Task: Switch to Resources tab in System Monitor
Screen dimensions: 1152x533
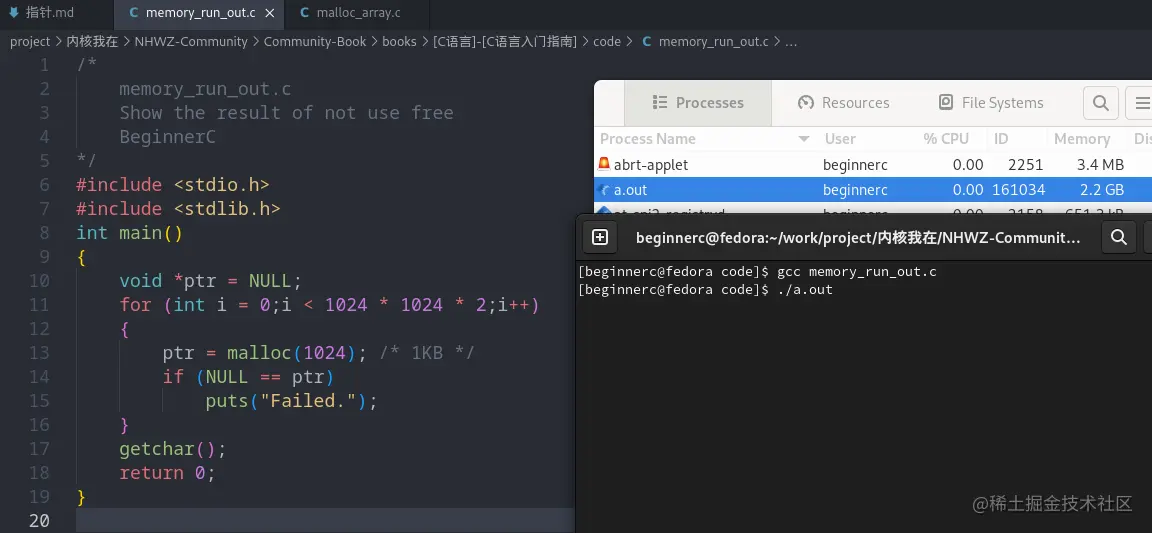Action: point(843,103)
